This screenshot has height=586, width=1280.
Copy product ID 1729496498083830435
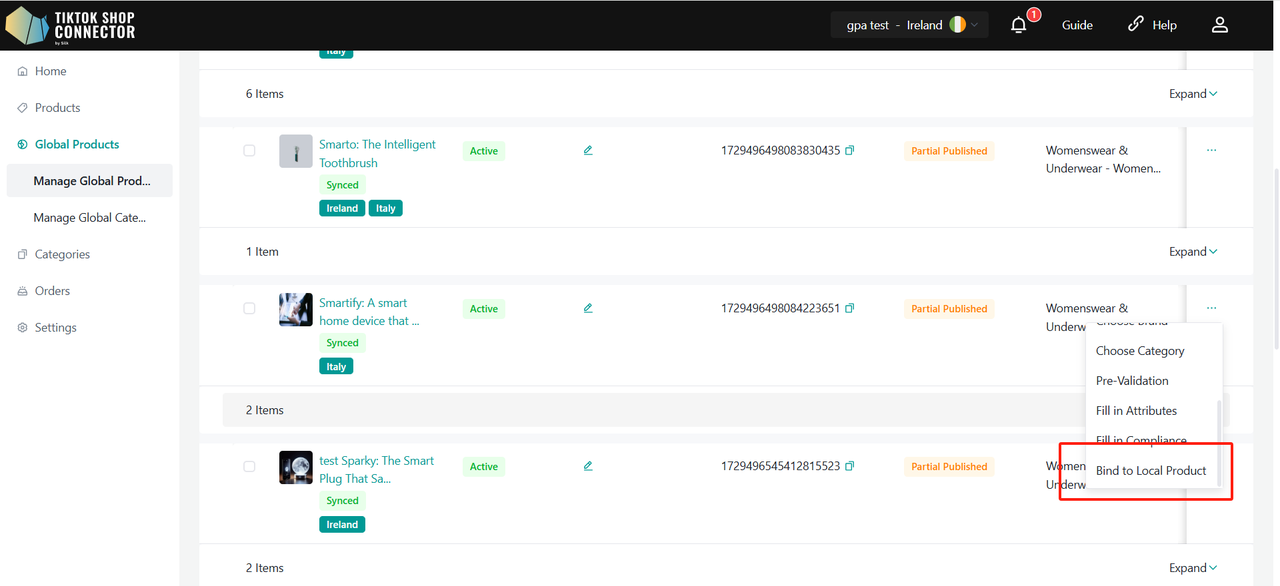coord(850,151)
